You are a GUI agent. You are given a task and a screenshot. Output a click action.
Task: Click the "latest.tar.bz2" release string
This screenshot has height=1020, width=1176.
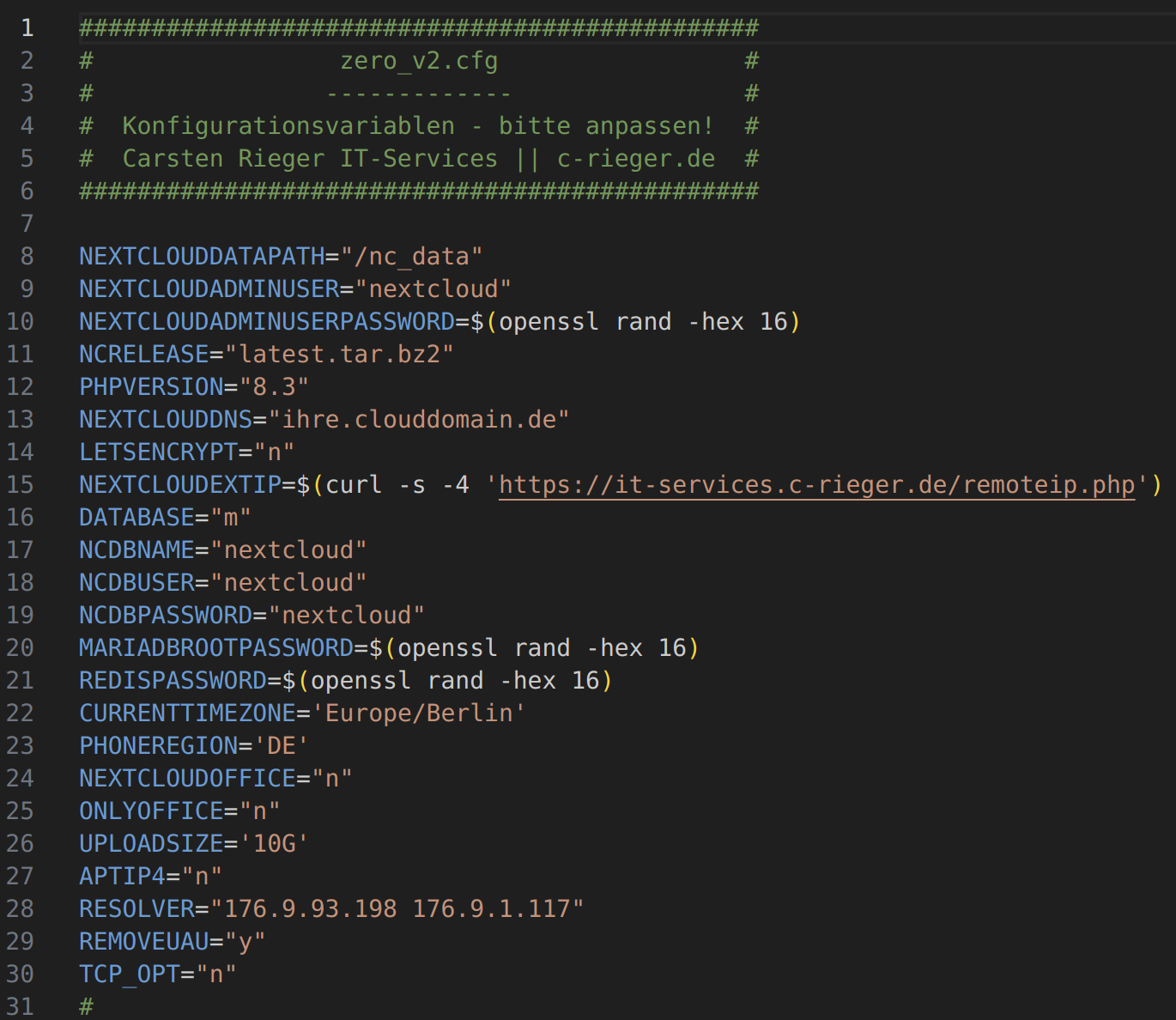(x=339, y=355)
